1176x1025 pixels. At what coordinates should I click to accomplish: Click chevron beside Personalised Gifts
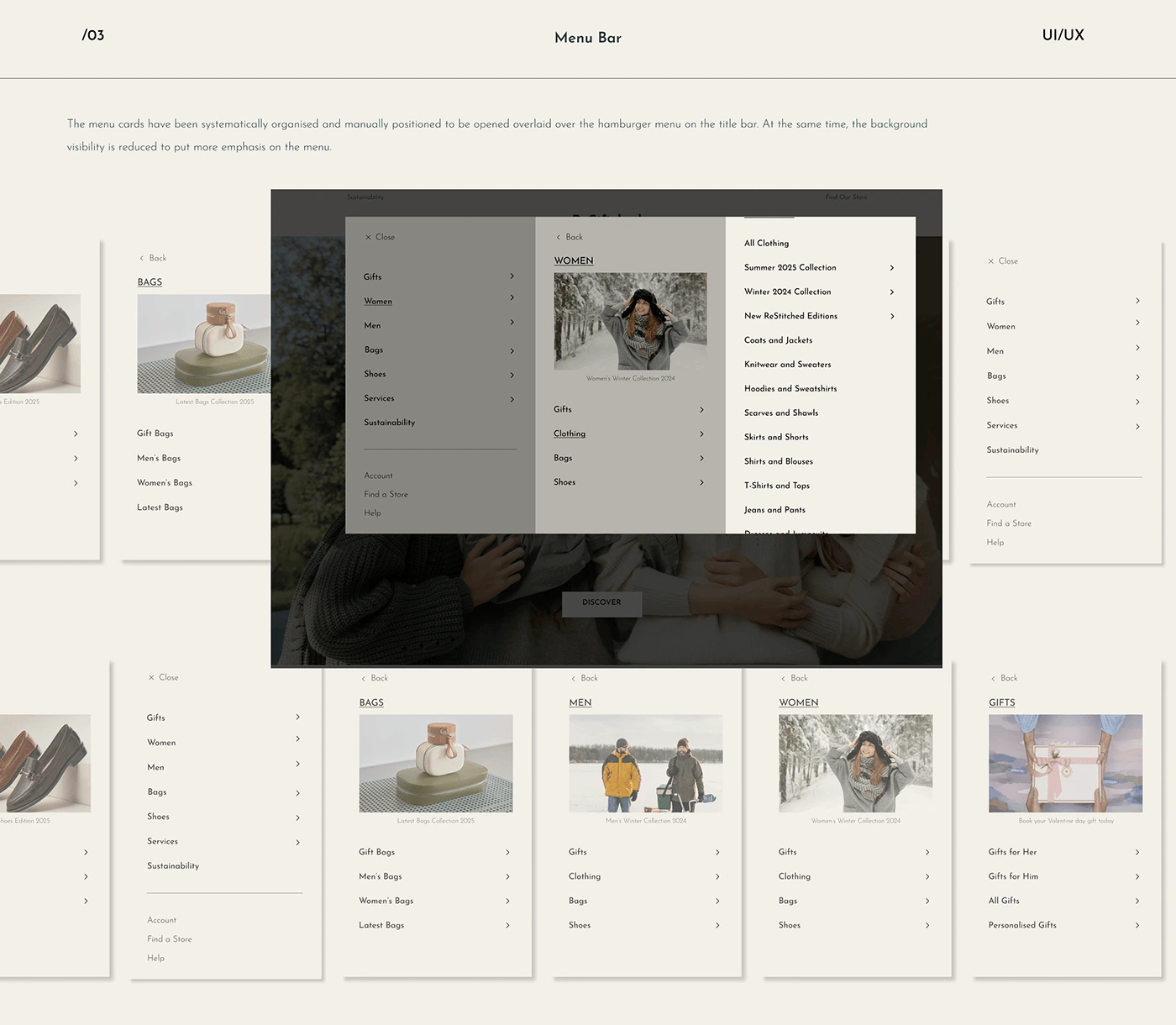1137,926
